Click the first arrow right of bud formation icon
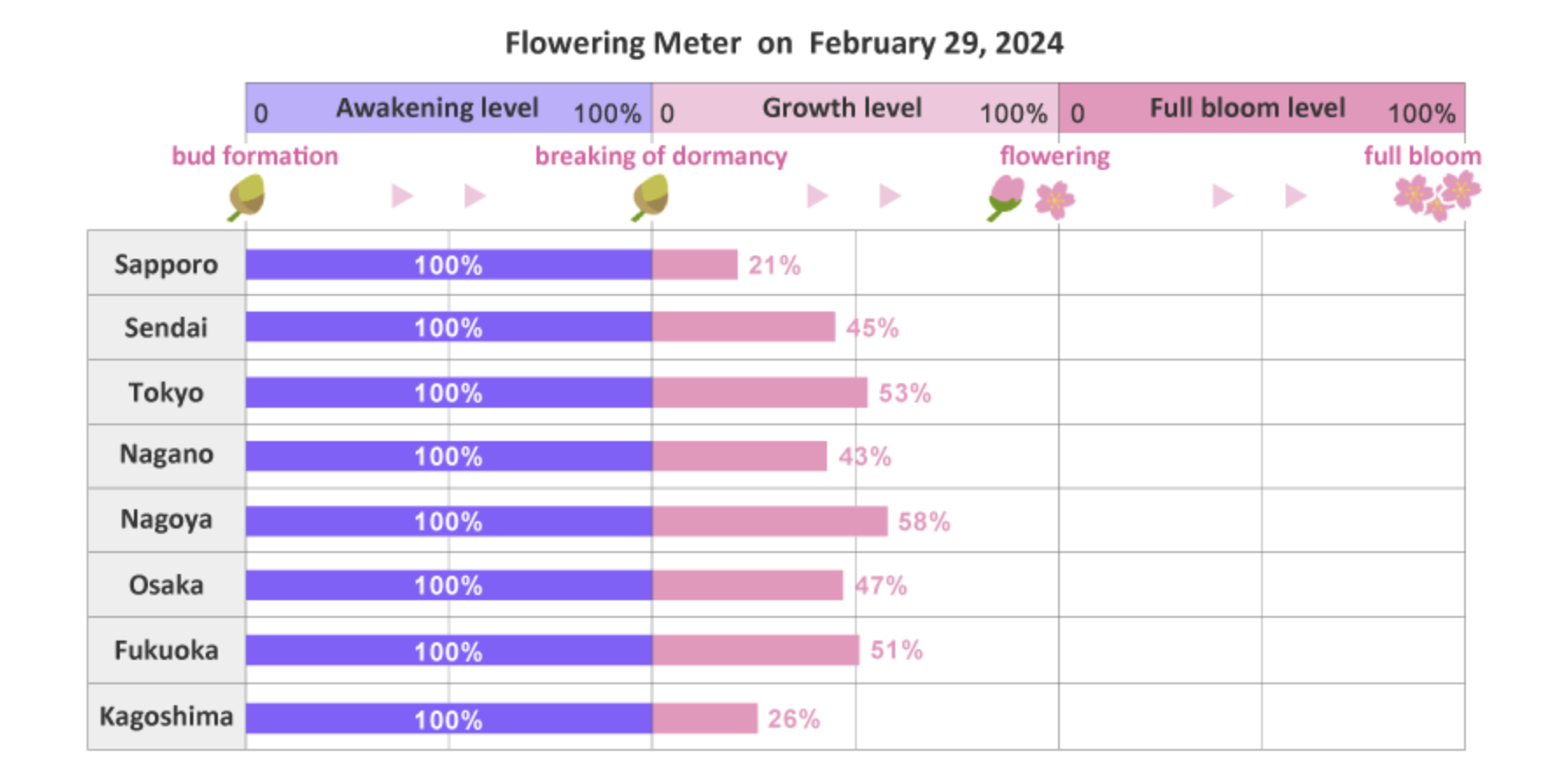 pos(402,196)
